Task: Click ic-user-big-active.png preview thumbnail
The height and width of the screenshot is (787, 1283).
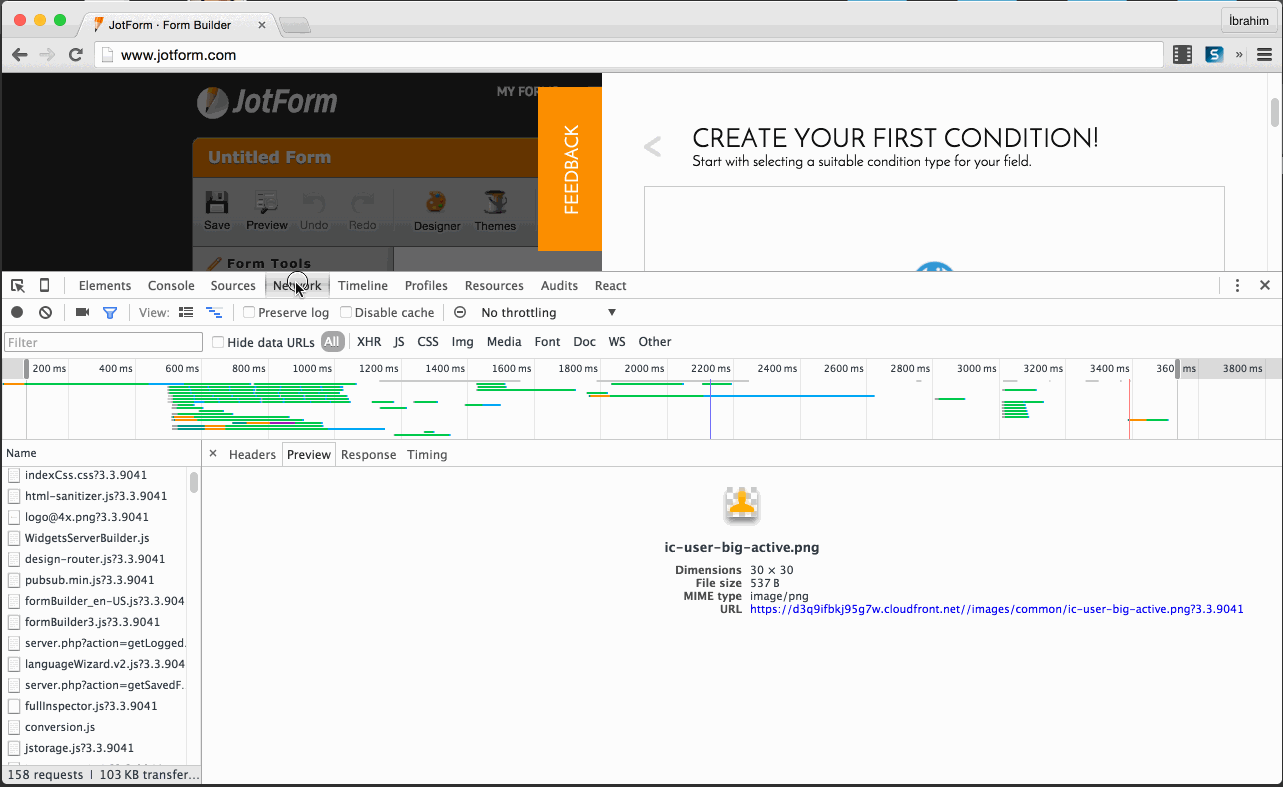Action: (x=742, y=505)
